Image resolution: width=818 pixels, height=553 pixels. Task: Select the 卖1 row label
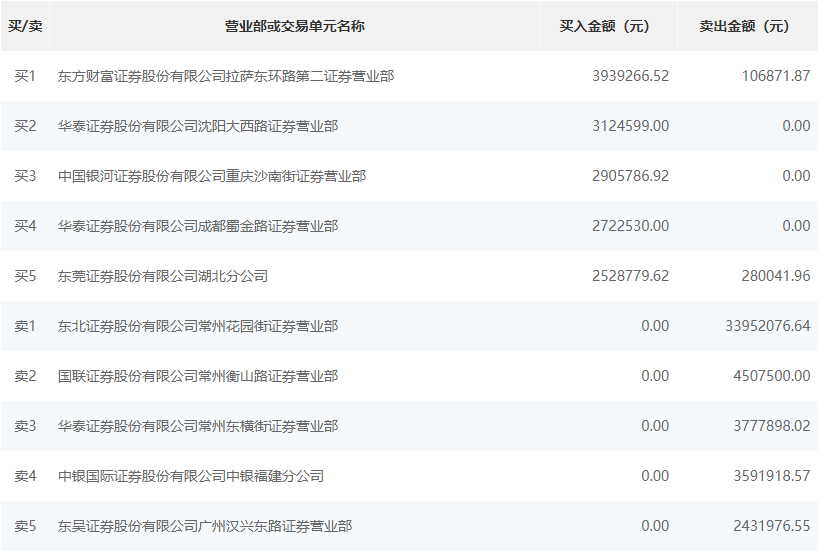tap(25, 326)
